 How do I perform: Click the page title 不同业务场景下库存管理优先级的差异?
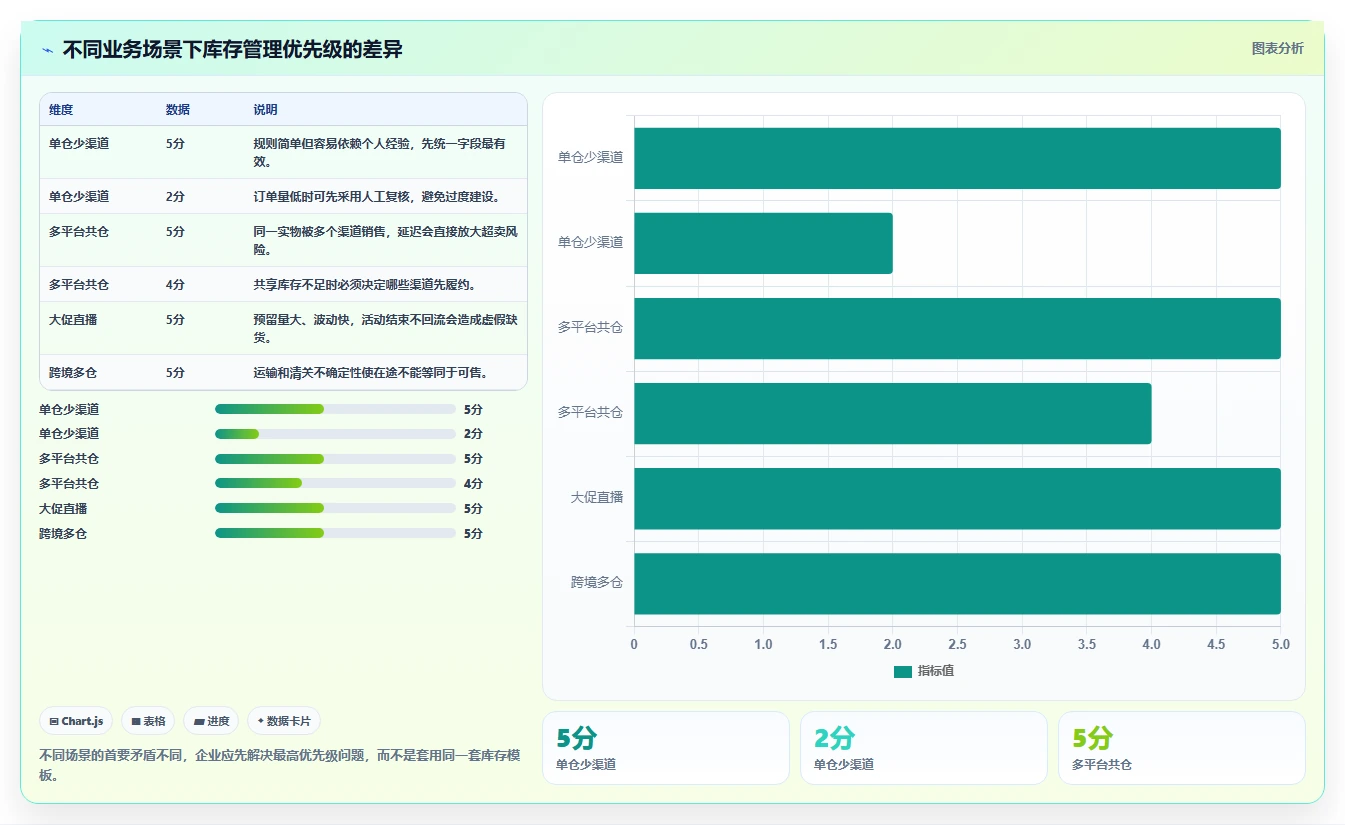tap(232, 49)
